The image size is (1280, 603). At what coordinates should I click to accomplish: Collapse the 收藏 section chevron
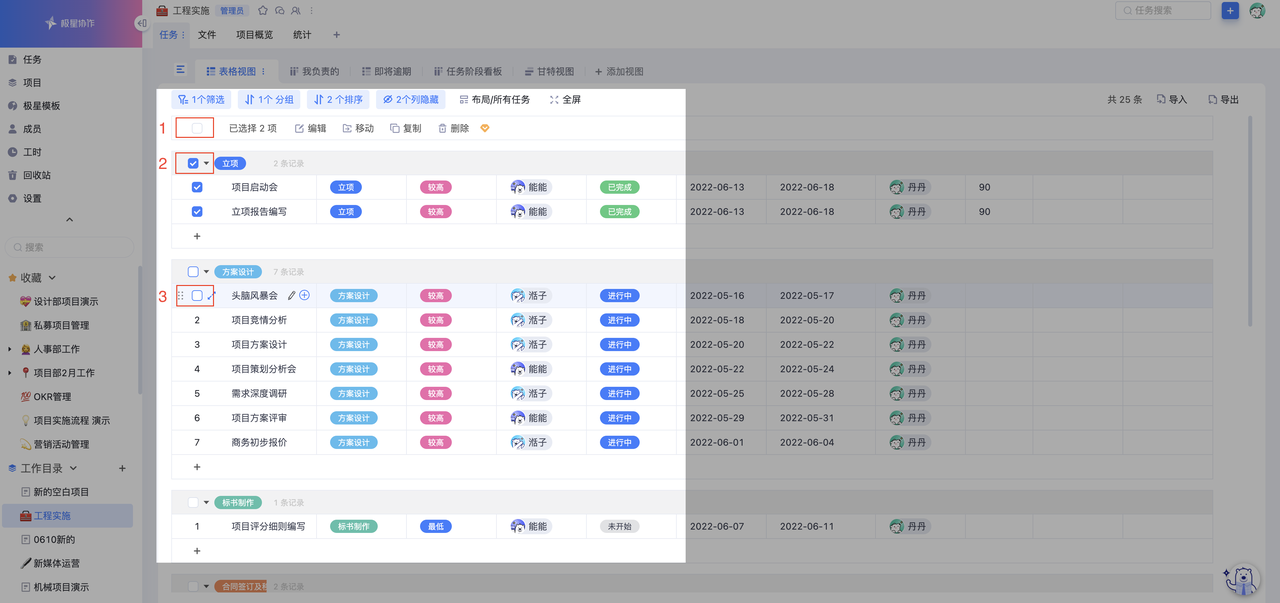click(52, 278)
